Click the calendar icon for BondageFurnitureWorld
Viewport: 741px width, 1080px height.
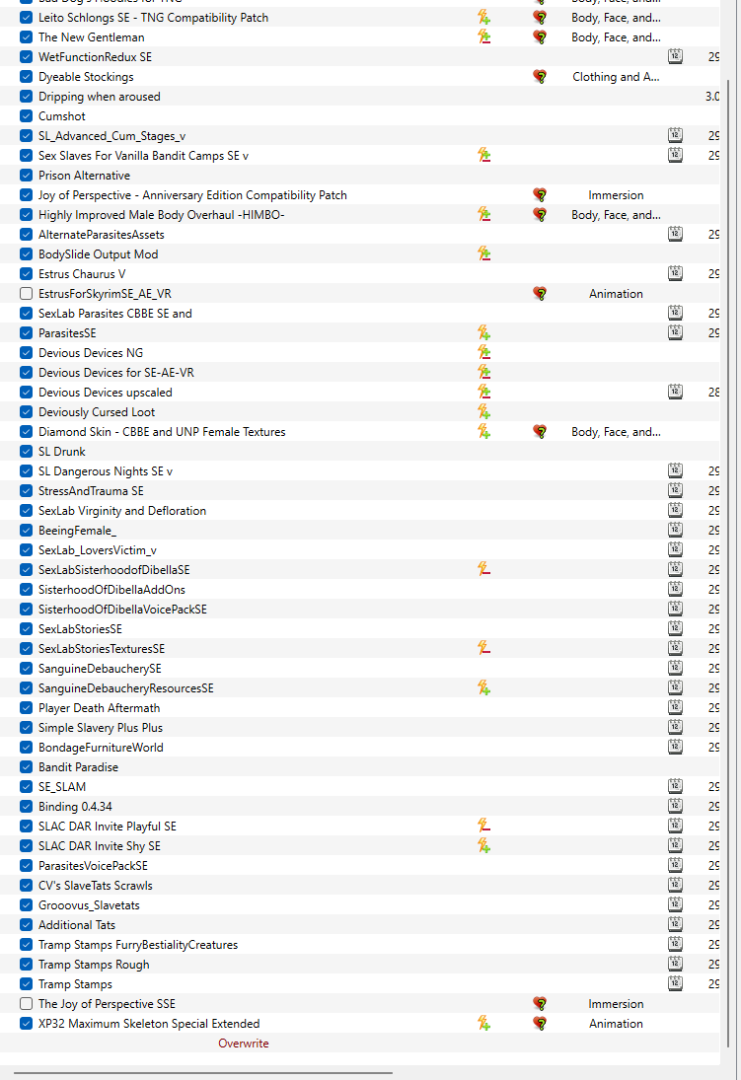point(676,747)
